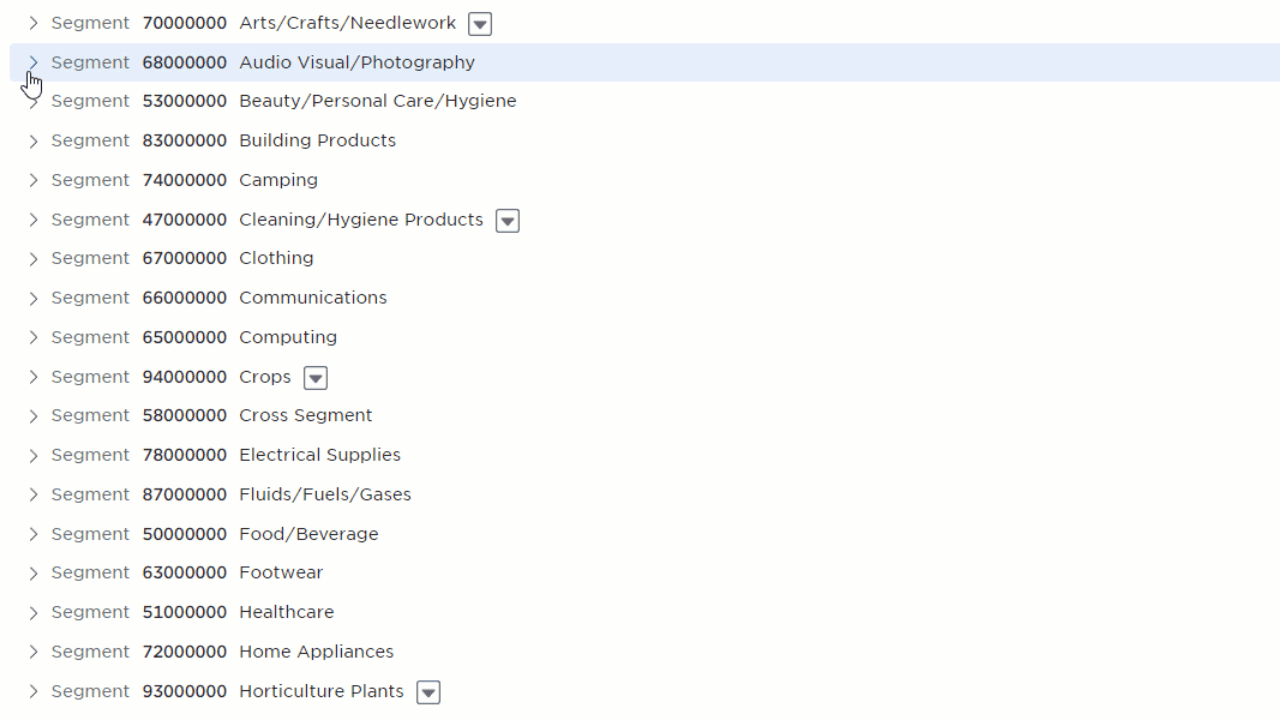Select the Food/Beverage label
This screenshot has width=1280, height=720.
coord(309,534)
